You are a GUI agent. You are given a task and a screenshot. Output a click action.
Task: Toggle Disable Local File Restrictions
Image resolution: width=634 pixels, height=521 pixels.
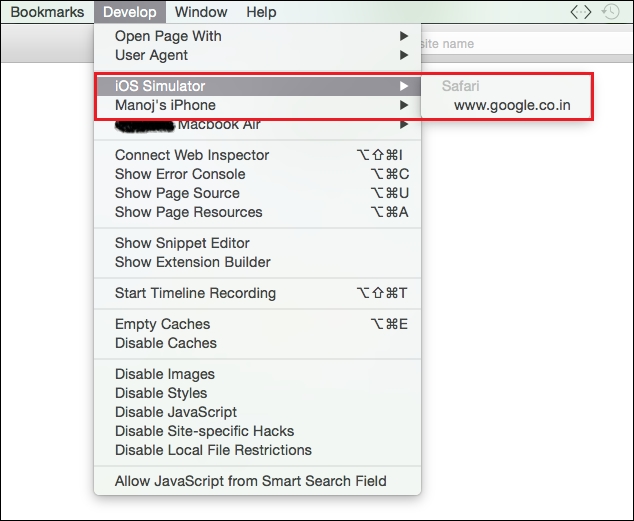257,450
